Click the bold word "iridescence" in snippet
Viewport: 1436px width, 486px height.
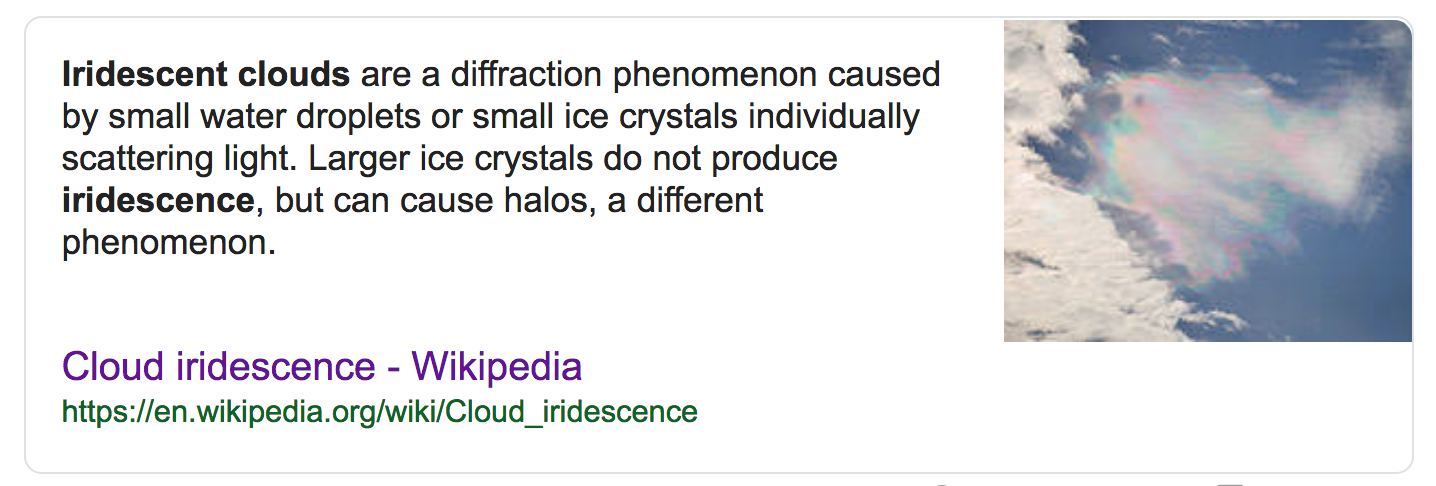(x=158, y=200)
